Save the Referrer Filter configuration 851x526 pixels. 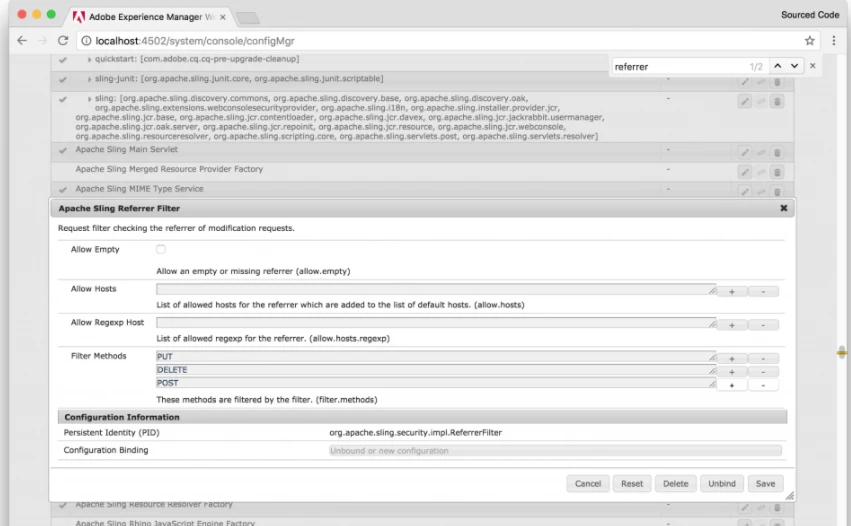[765, 484]
